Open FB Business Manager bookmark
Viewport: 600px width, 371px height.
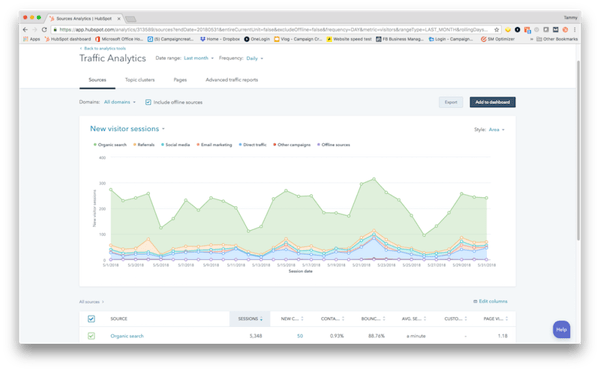point(400,39)
